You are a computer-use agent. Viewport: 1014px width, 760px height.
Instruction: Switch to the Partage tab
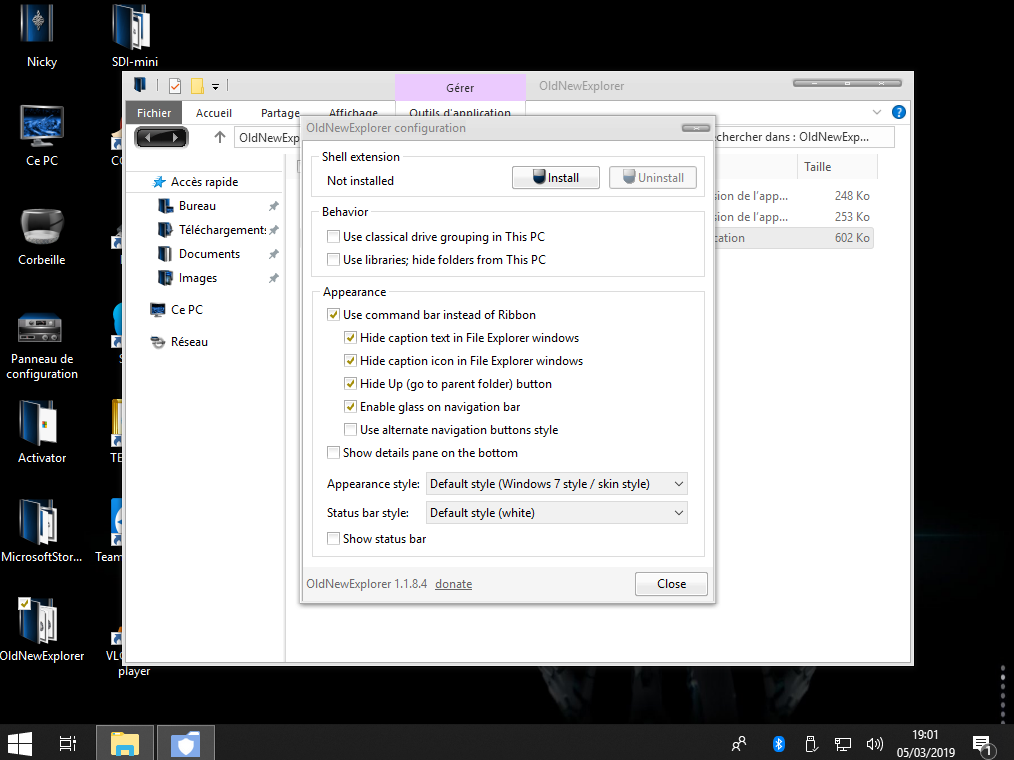tap(280, 113)
